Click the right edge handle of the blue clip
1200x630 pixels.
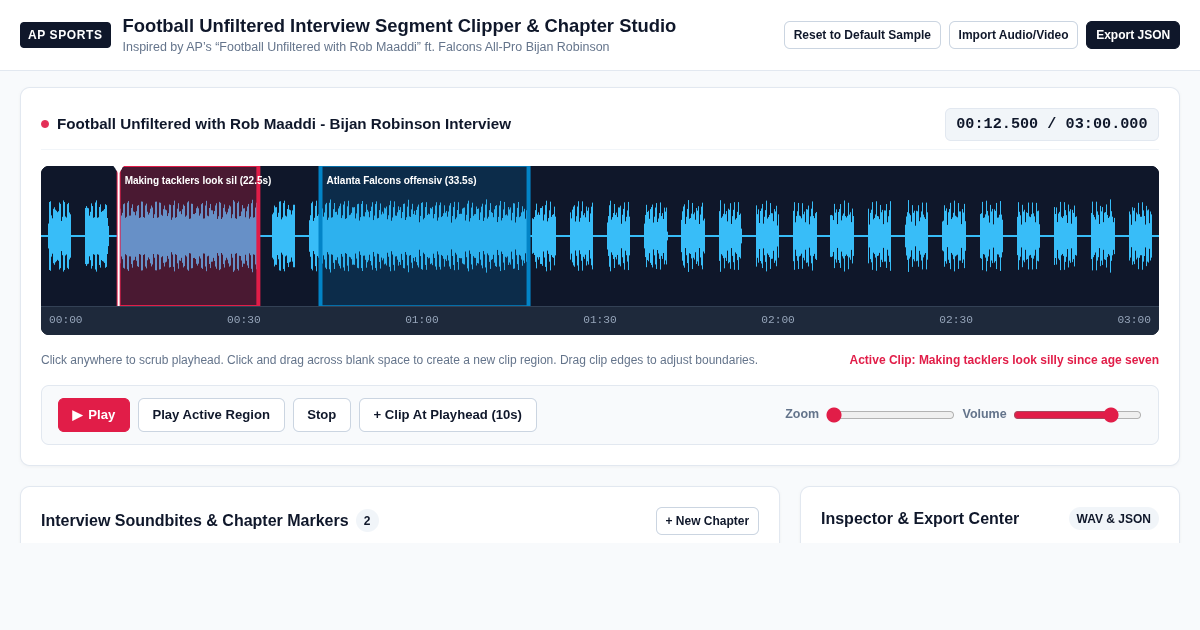click(528, 236)
